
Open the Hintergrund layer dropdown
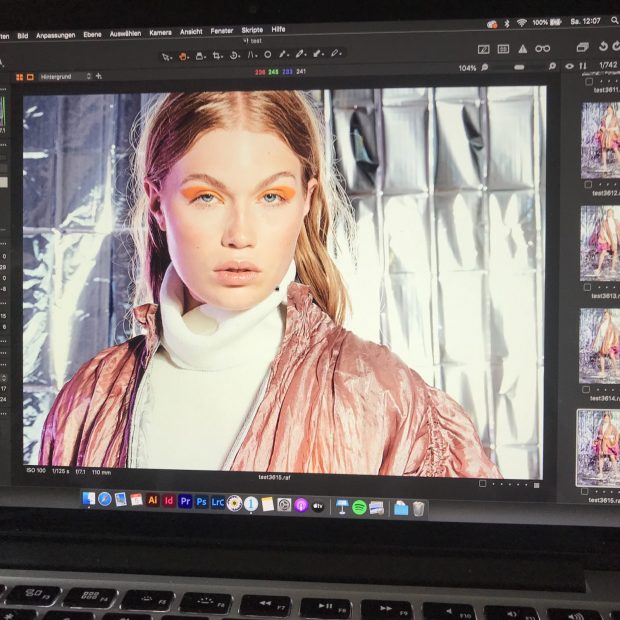click(x=65, y=77)
